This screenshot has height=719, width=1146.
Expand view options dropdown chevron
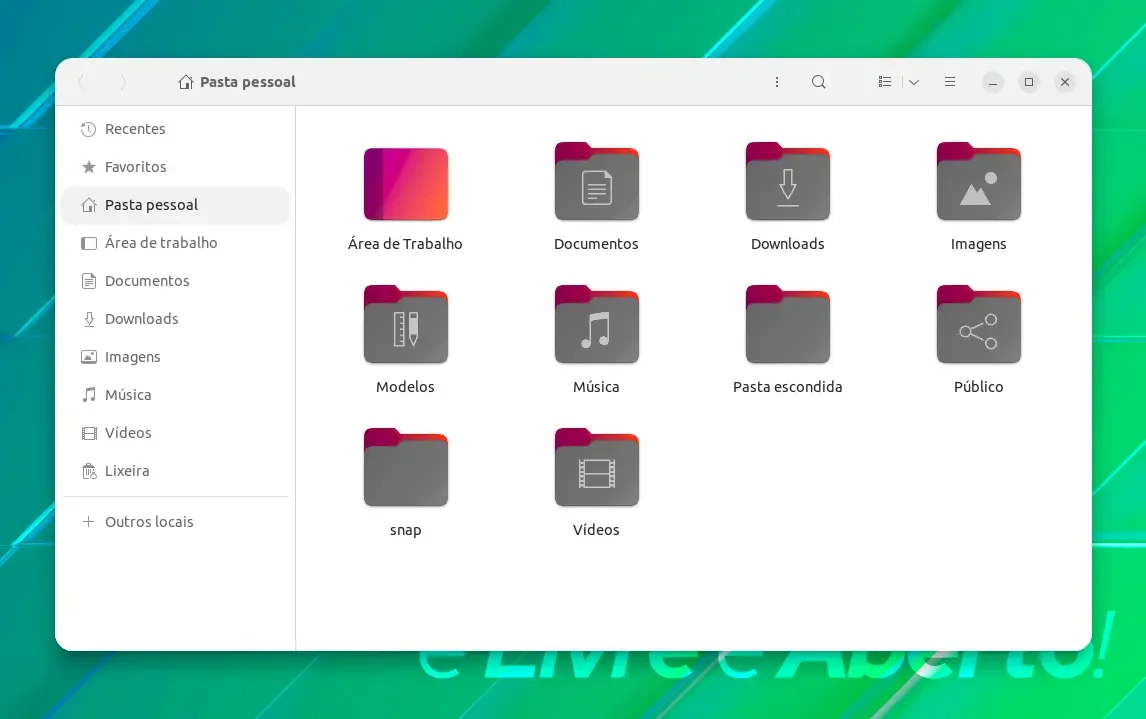tap(914, 82)
